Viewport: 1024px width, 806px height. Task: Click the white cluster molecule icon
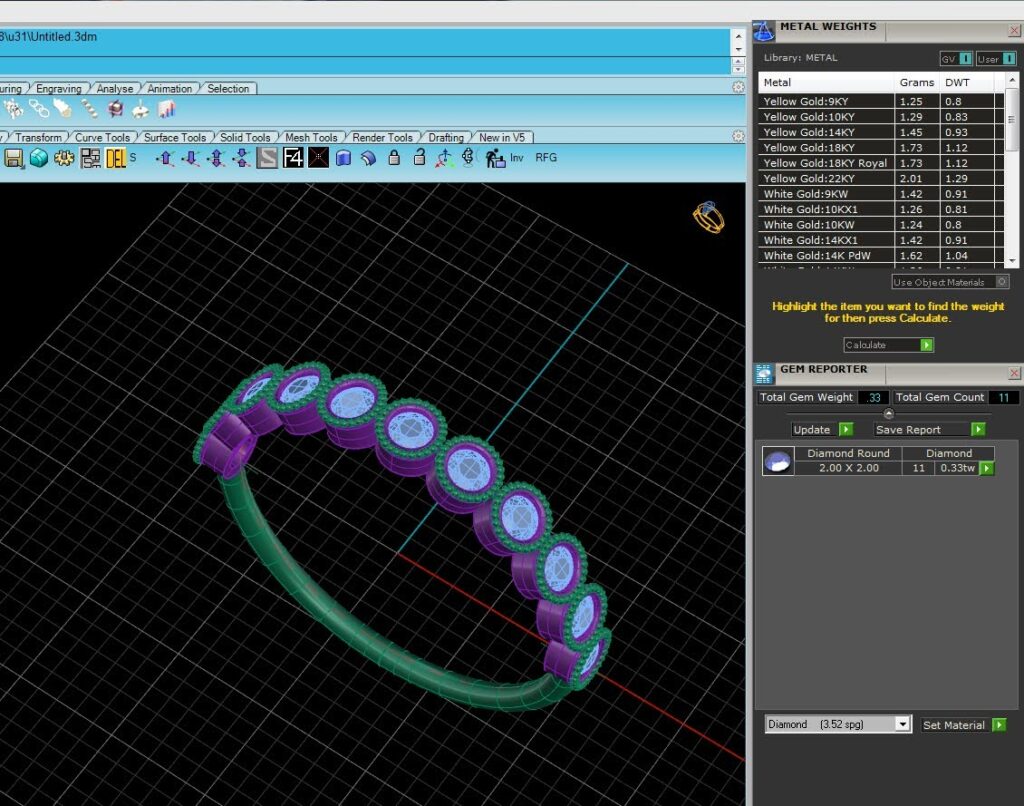pyautogui.click(x=13, y=109)
